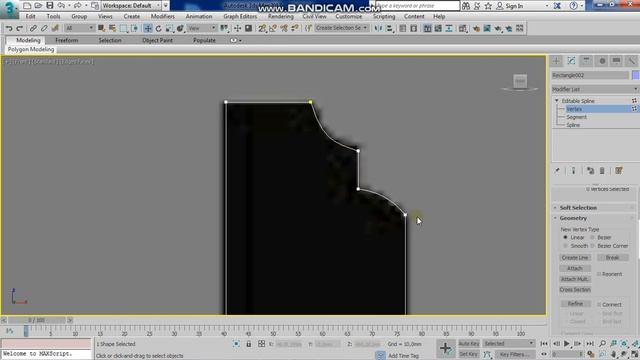Open the Graph Editors menu
640x360 pixels.
click(x=240, y=16)
